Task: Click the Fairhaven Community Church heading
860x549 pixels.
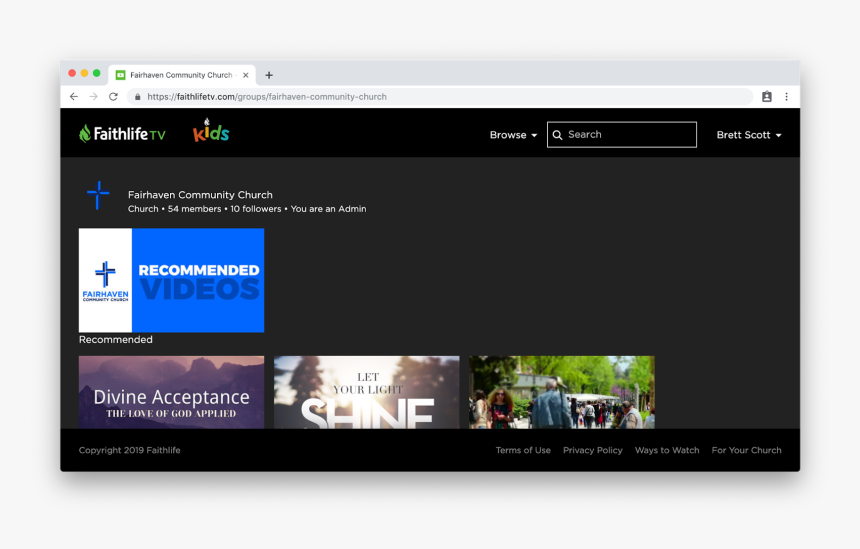Action: click(x=200, y=195)
